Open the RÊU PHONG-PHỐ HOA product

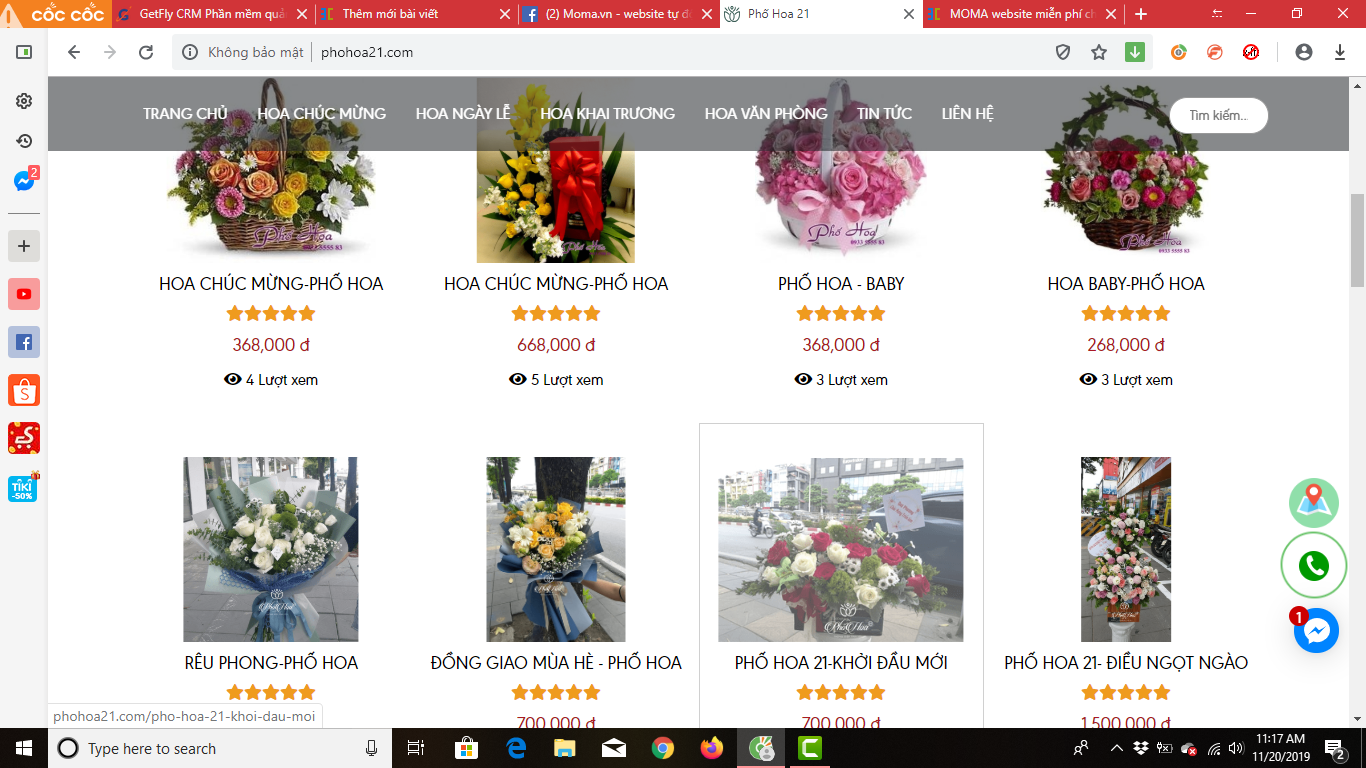pos(271,663)
